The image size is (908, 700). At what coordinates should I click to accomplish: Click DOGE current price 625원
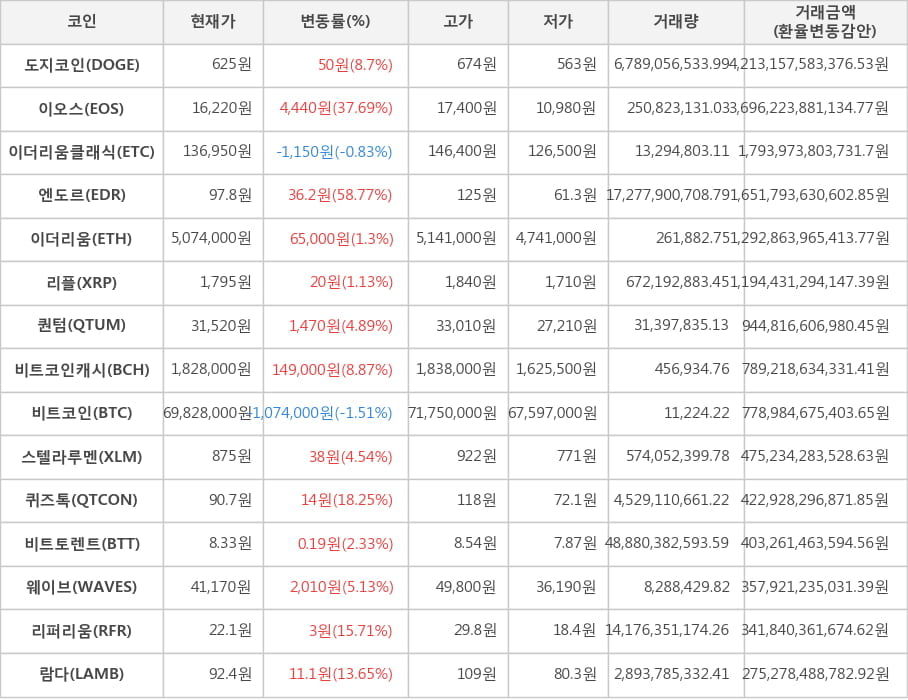point(232,64)
